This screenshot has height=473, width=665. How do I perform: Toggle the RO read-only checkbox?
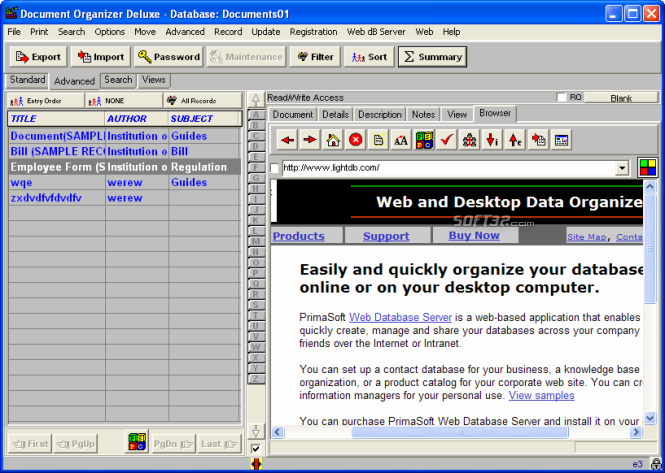pos(562,98)
